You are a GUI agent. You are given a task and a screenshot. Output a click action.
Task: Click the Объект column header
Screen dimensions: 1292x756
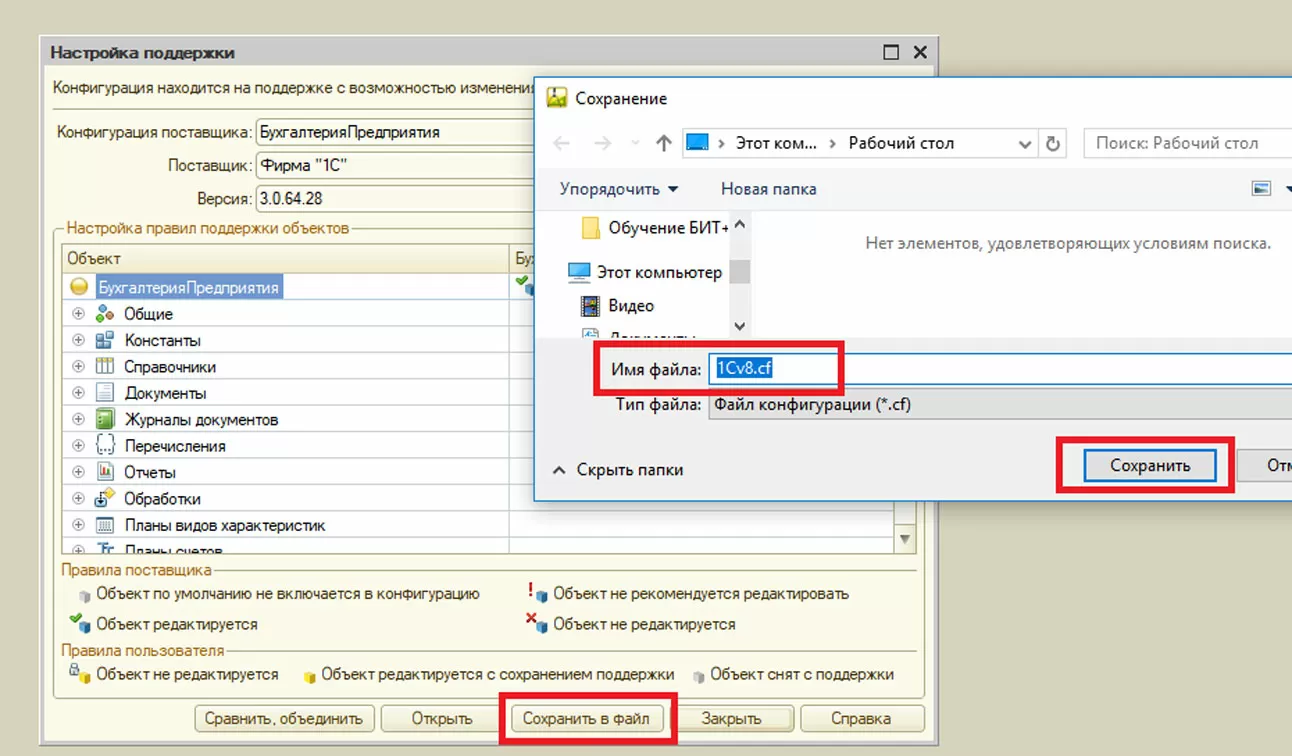286,259
